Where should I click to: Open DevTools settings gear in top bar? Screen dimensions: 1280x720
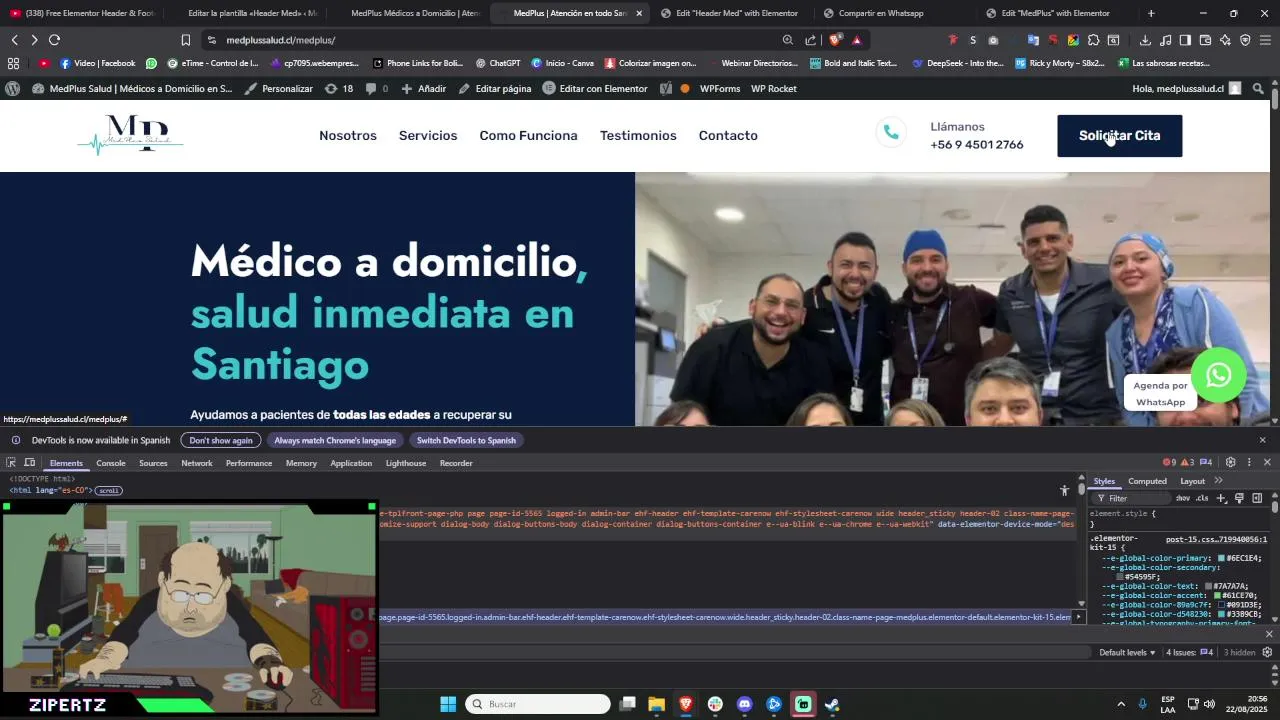coord(1231,462)
